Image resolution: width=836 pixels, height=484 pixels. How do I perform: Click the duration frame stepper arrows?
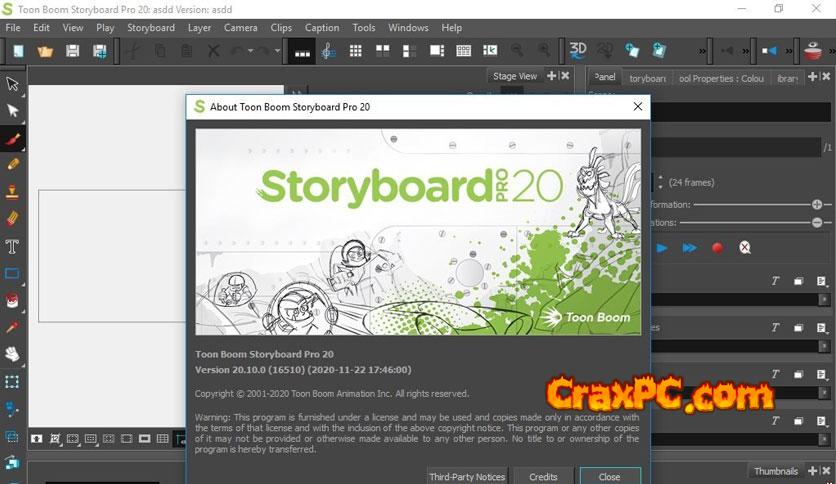coord(660,182)
